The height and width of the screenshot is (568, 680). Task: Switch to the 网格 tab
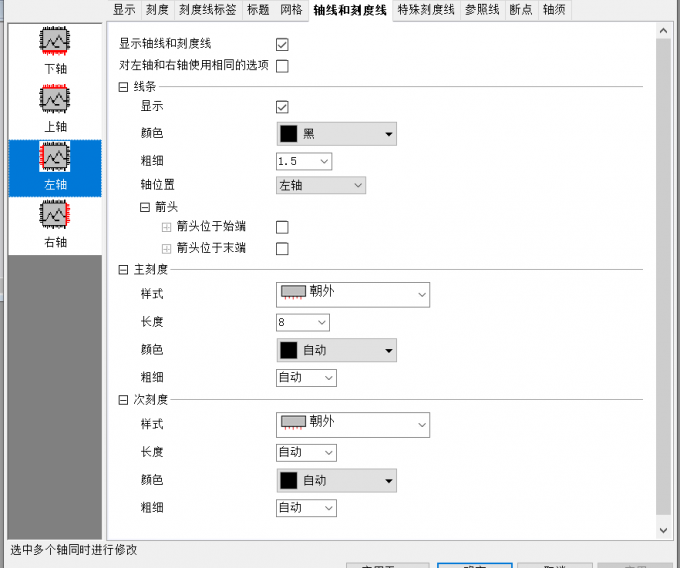coord(291,10)
